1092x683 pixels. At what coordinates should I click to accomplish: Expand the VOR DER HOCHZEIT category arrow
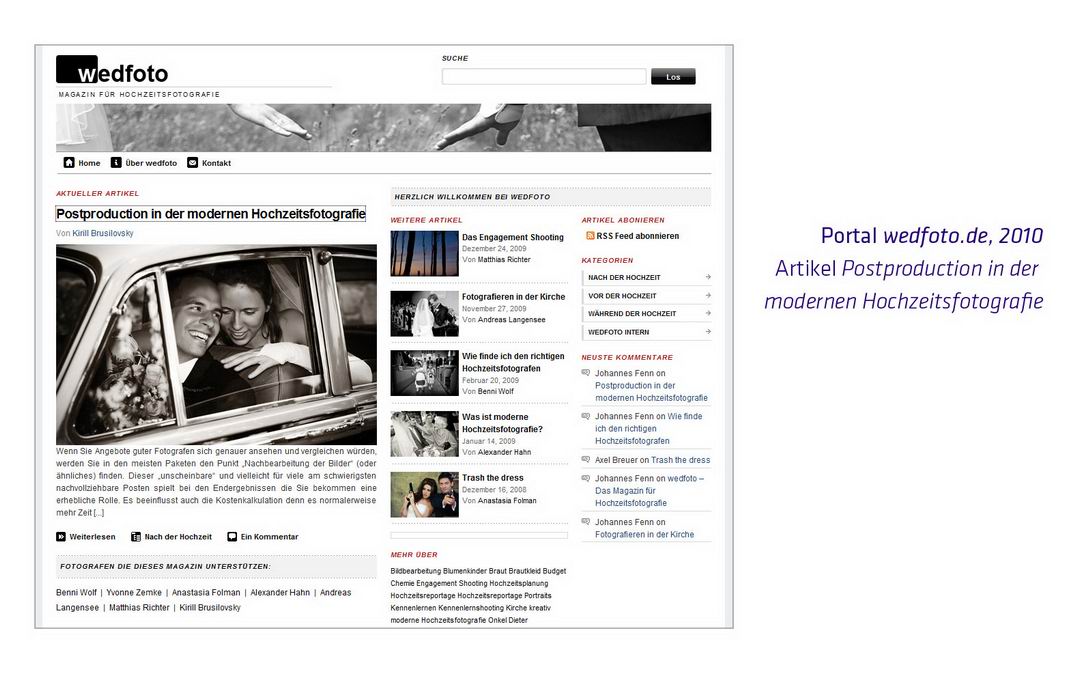pyautogui.click(x=707, y=296)
